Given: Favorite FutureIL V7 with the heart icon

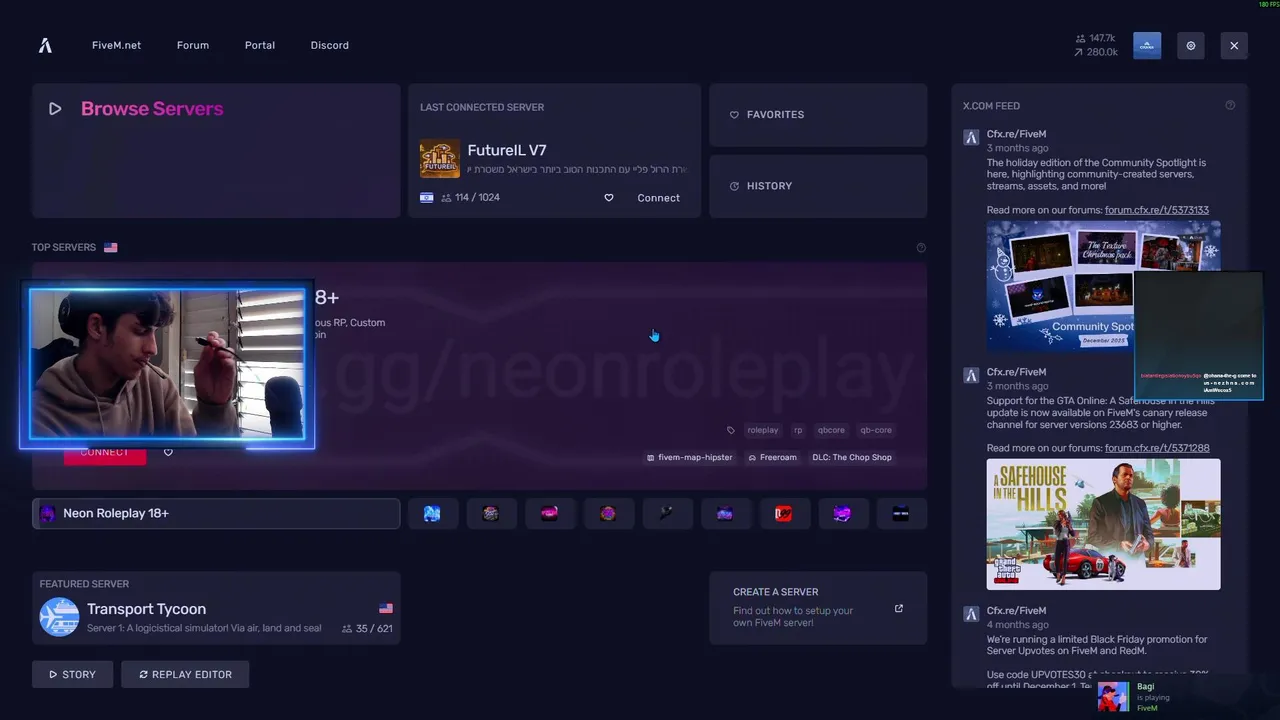Looking at the screenshot, I should pos(609,198).
